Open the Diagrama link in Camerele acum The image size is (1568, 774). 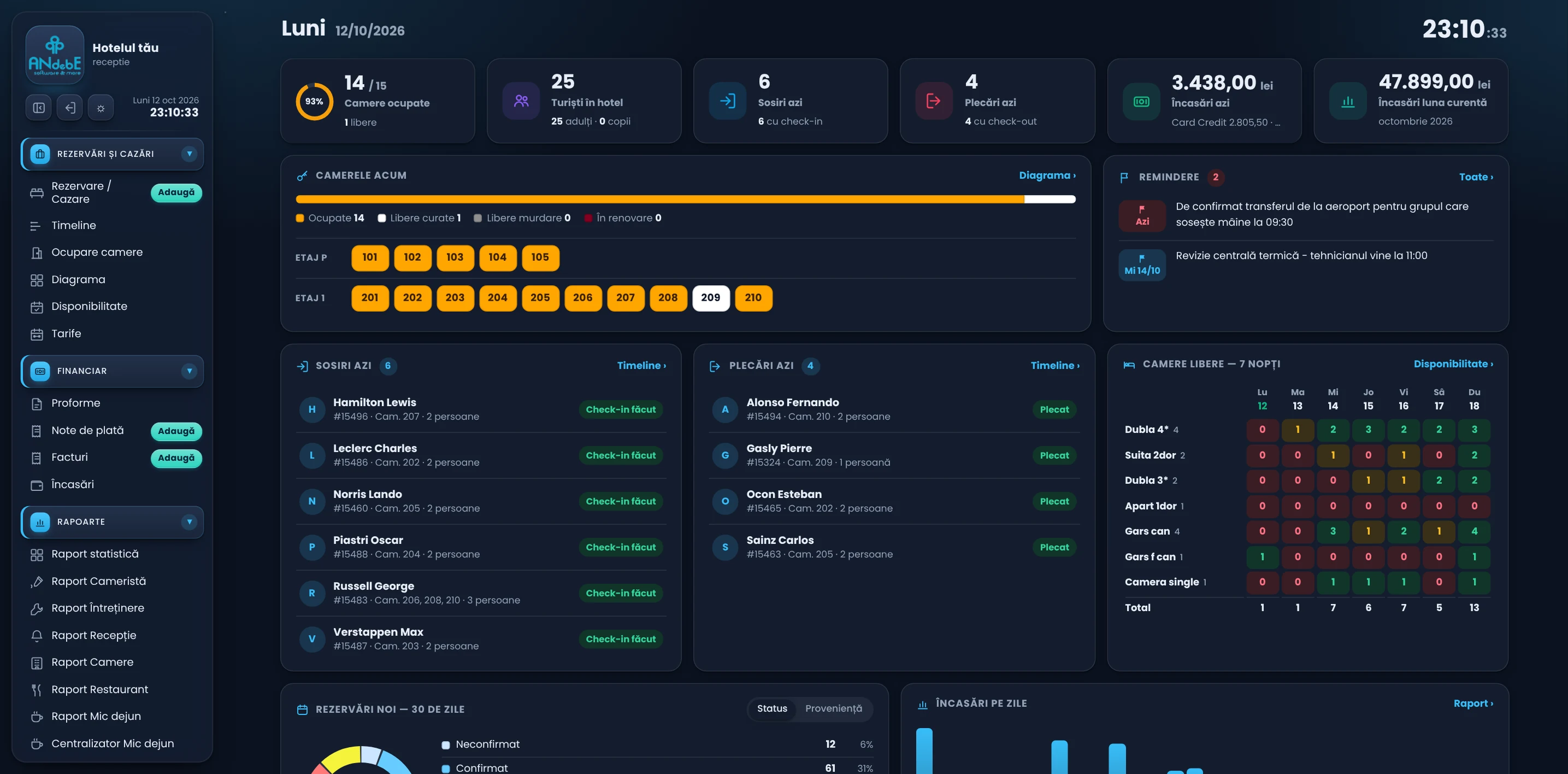(1047, 175)
